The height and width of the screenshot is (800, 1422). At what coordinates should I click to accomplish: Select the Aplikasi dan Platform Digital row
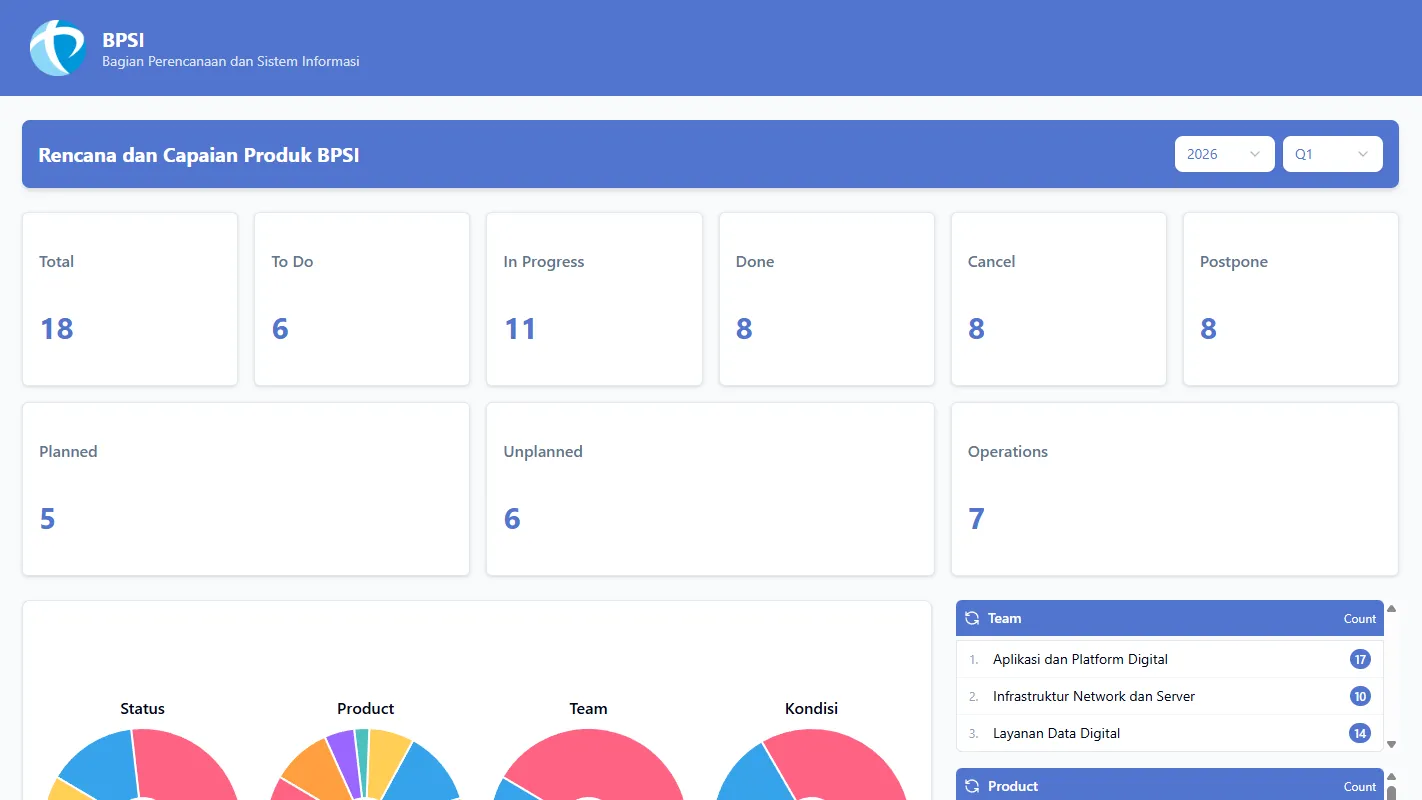pyautogui.click(x=1080, y=659)
